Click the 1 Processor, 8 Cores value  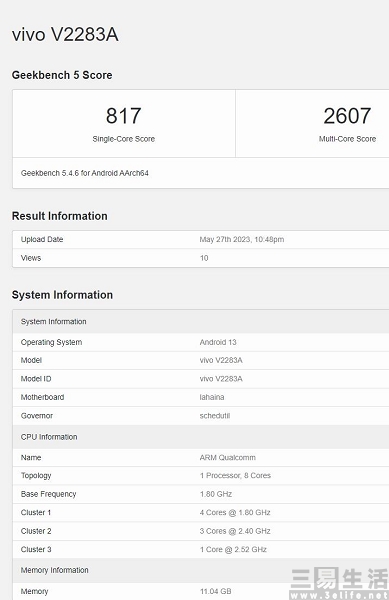[x=235, y=476]
